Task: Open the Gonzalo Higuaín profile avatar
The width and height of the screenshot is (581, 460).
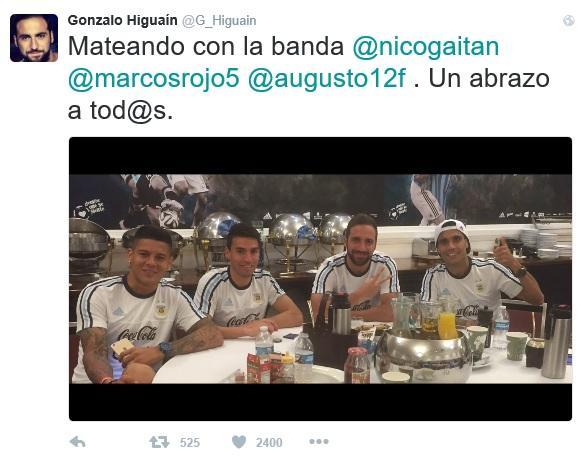Action: [34, 38]
